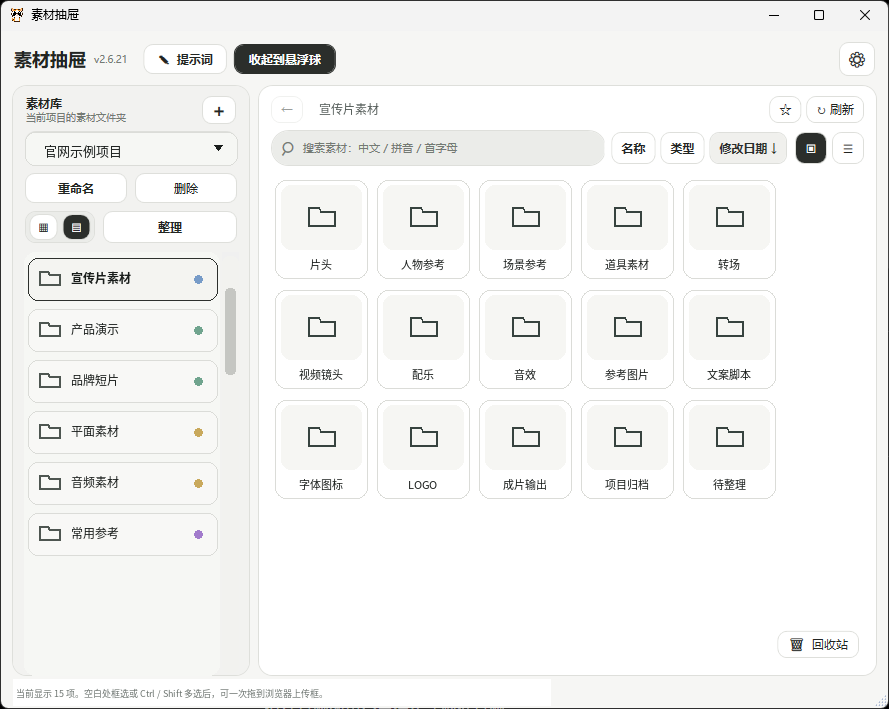Image resolution: width=889 pixels, height=709 pixels.
Task: Open the 参考图片 folder
Action: [628, 339]
